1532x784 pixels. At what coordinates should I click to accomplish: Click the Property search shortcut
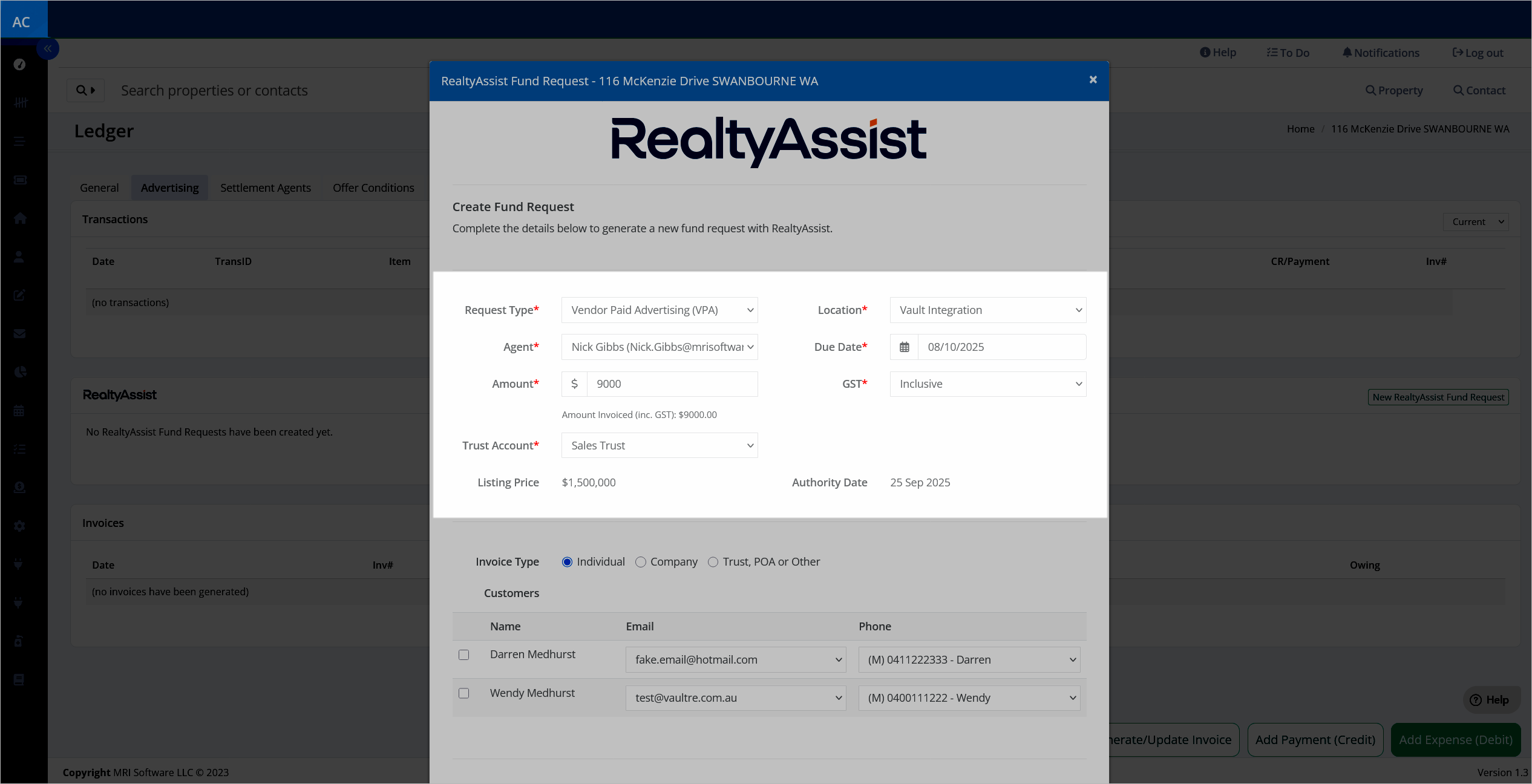tap(1394, 90)
